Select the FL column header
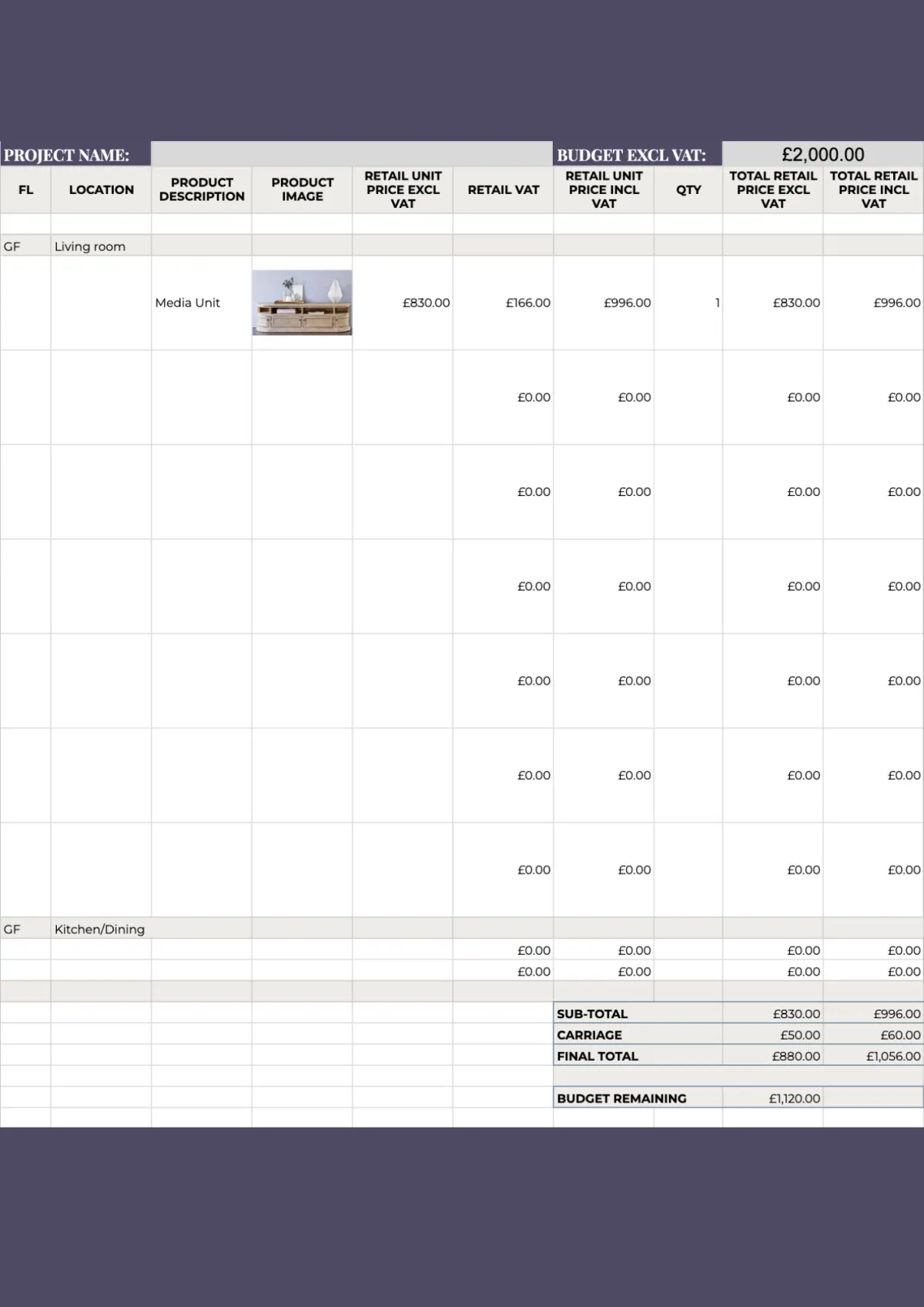The height and width of the screenshot is (1307, 924). 25,189
